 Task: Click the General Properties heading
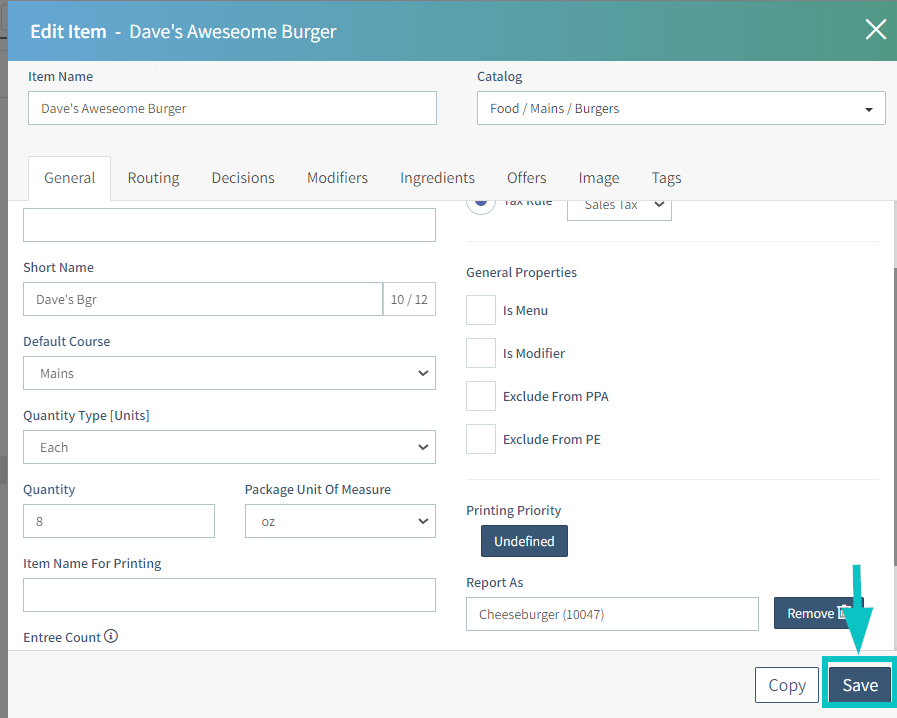[521, 272]
